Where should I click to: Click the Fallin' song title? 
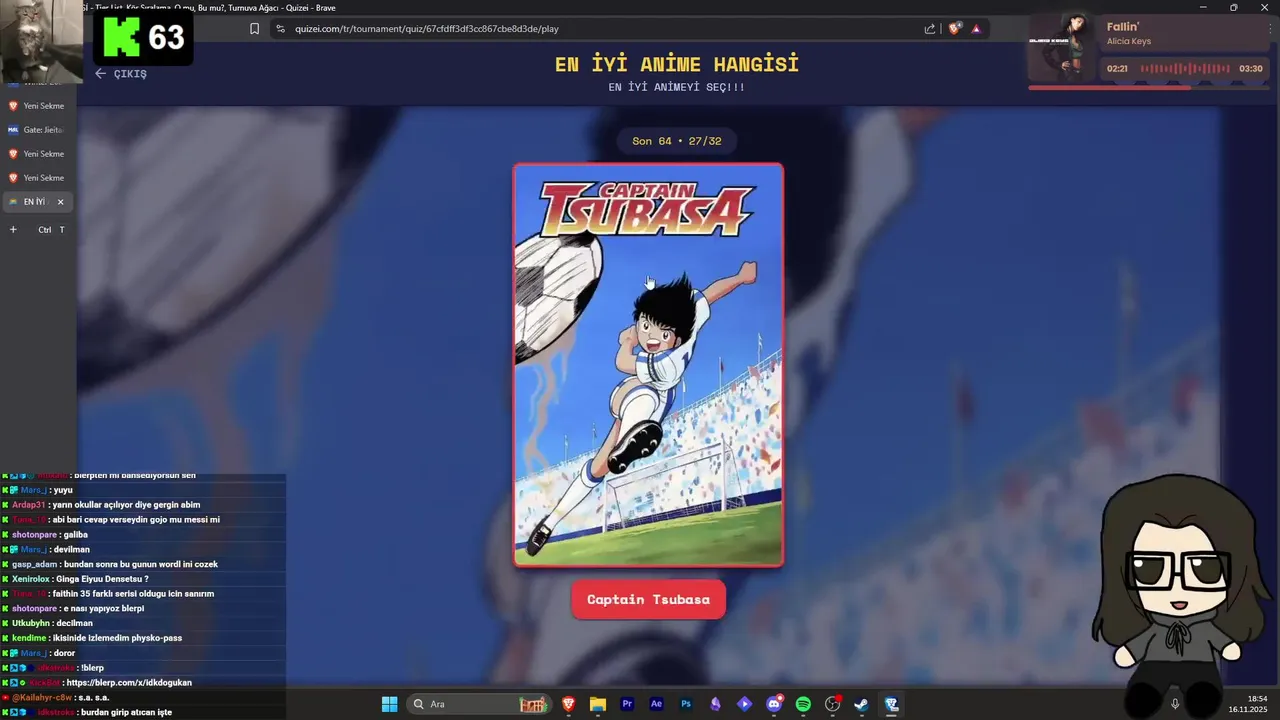[x=1123, y=26]
